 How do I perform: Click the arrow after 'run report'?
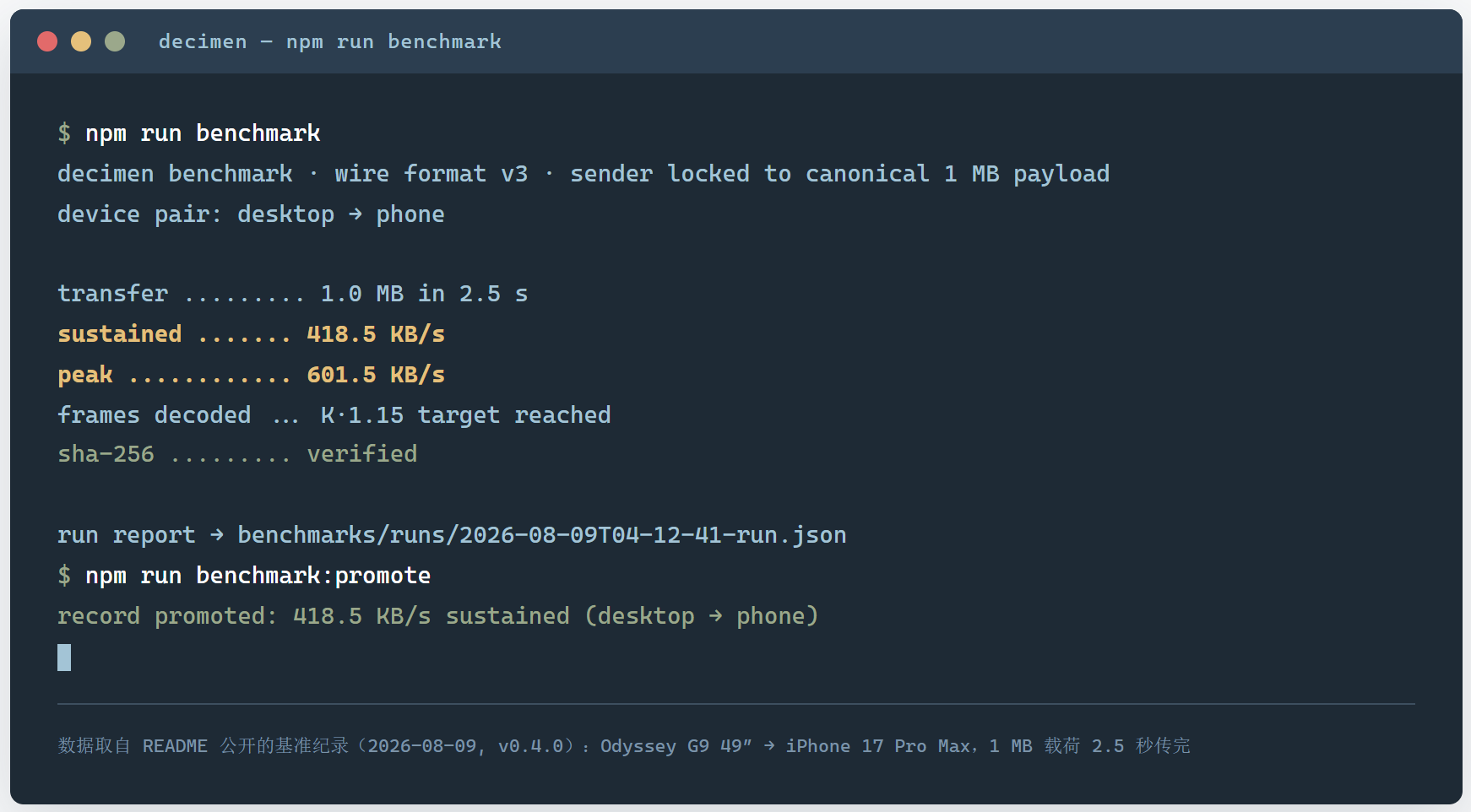coord(217,535)
